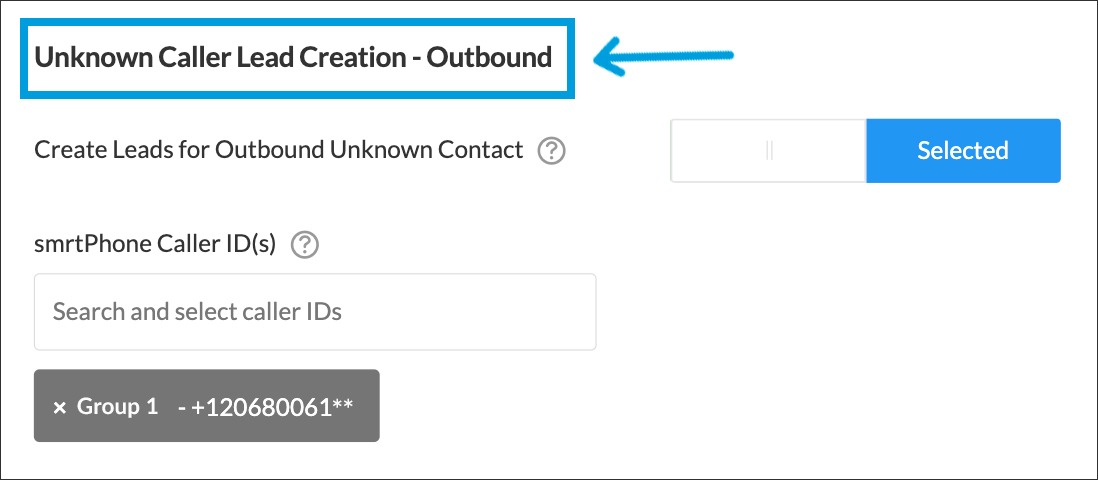Click the Selected toggle button
This screenshot has height=480, width=1098.
(x=962, y=151)
